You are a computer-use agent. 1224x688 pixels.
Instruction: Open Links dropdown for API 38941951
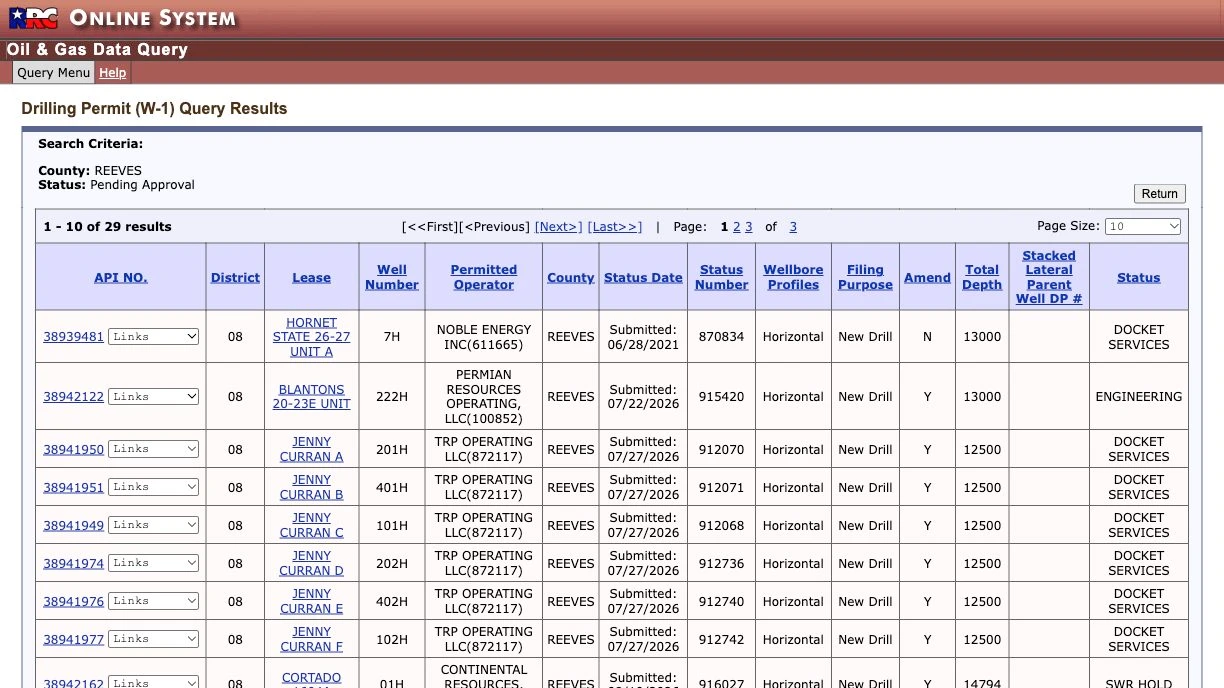click(x=154, y=487)
